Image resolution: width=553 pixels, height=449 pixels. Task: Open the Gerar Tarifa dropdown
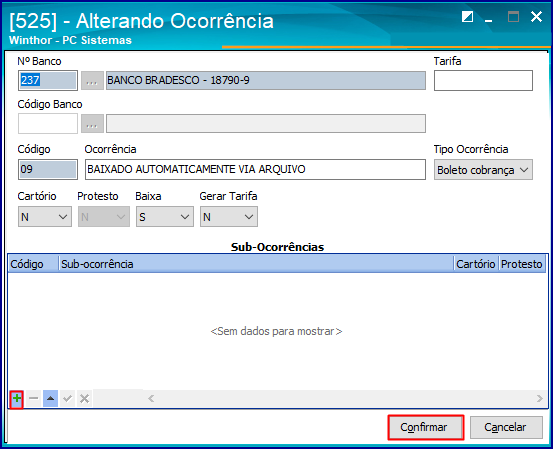(229, 217)
